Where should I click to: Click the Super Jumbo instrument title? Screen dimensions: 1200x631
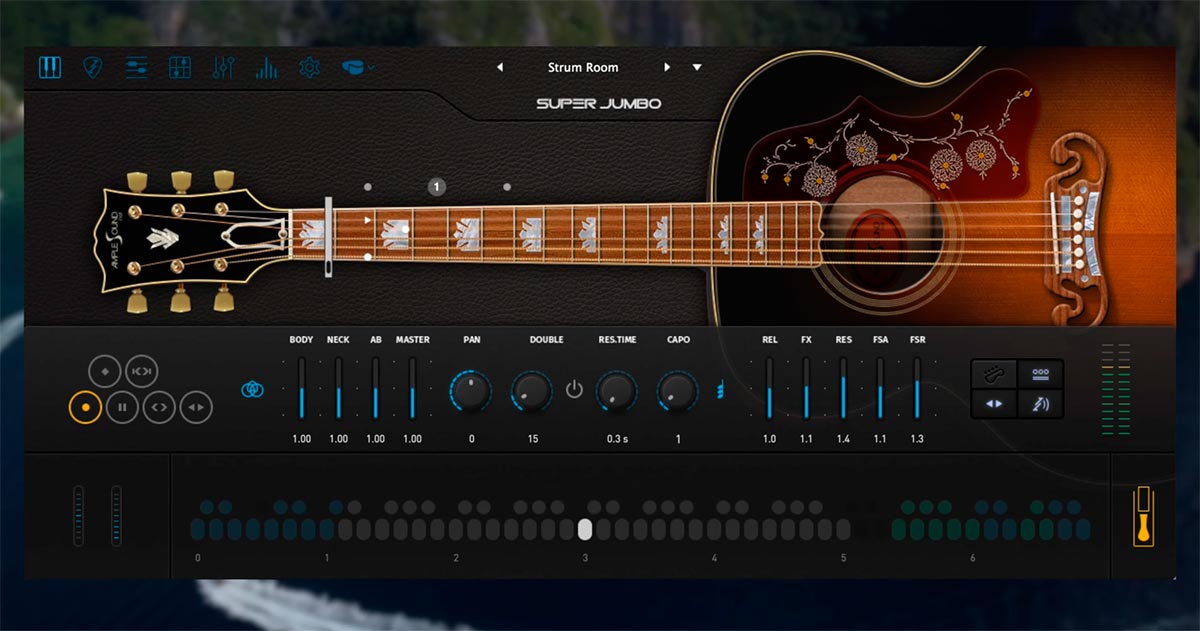pyautogui.click(x=598, y=104)
